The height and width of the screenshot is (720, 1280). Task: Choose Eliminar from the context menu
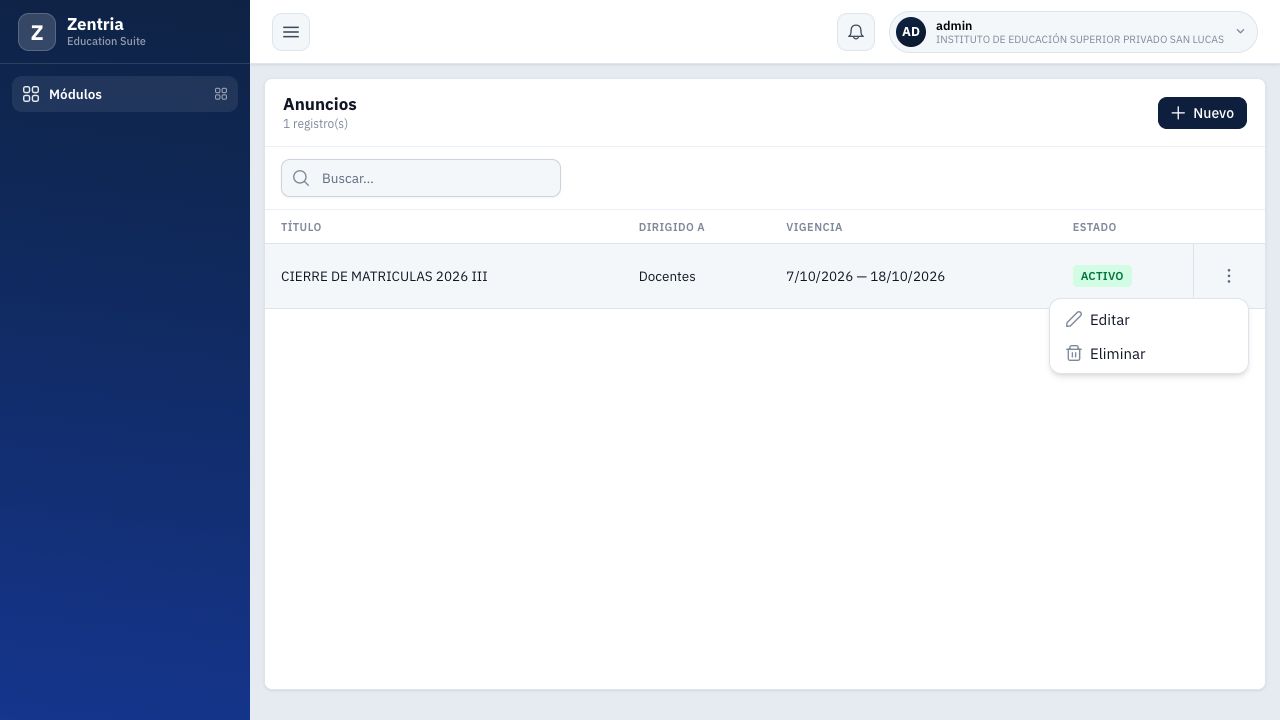coord(1149,354)
